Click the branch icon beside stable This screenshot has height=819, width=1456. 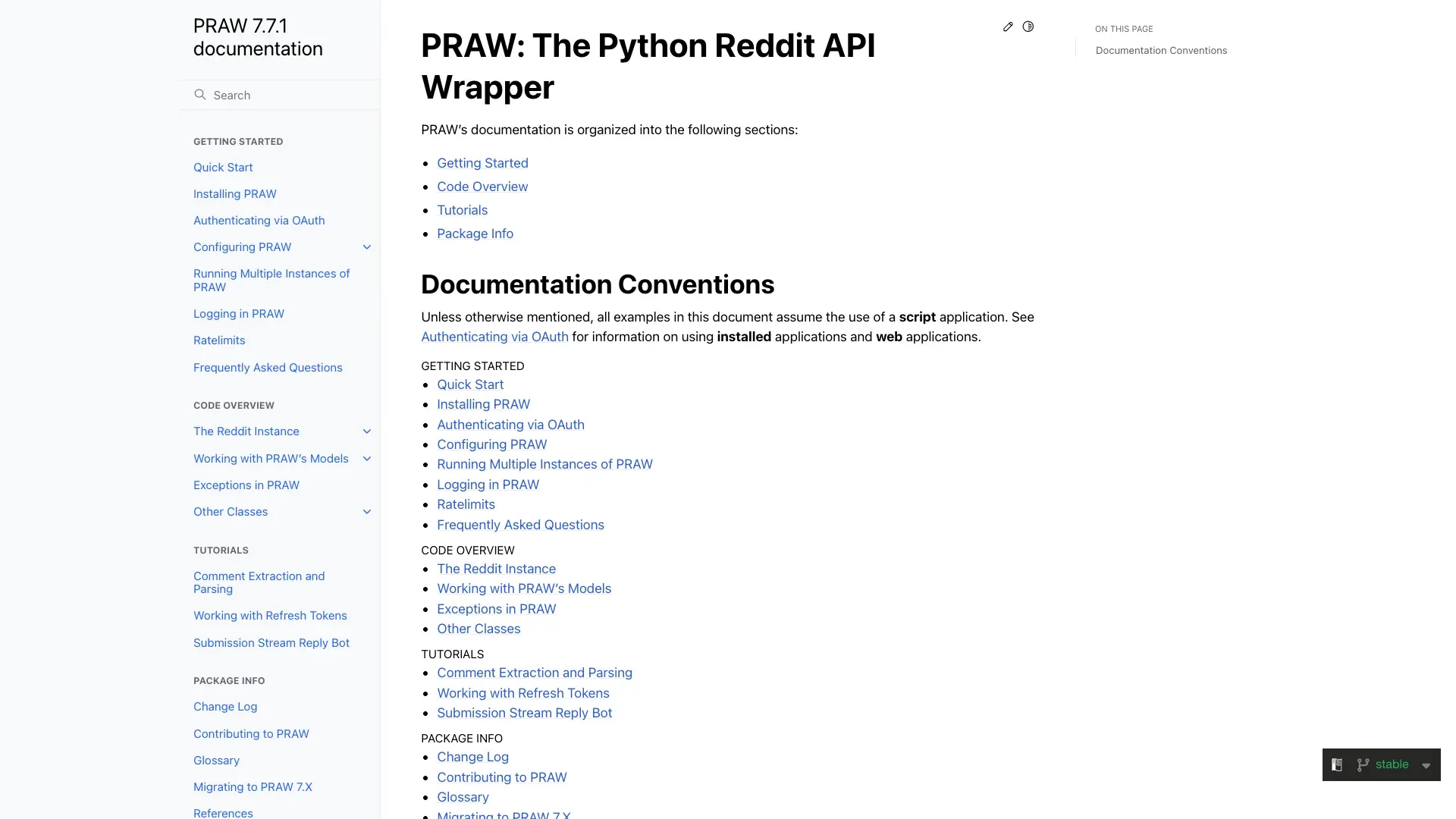(x=1363, y=765)
